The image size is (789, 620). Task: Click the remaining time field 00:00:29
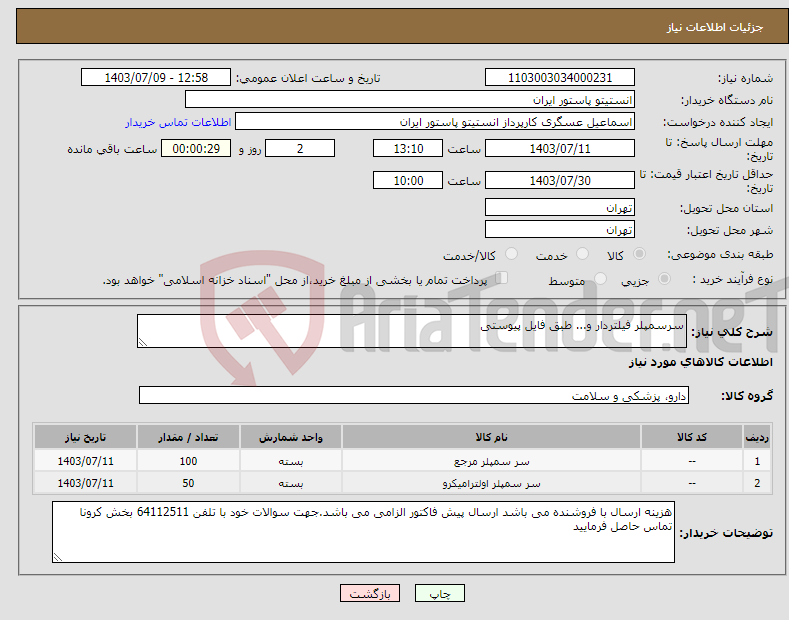coord(196,148)
